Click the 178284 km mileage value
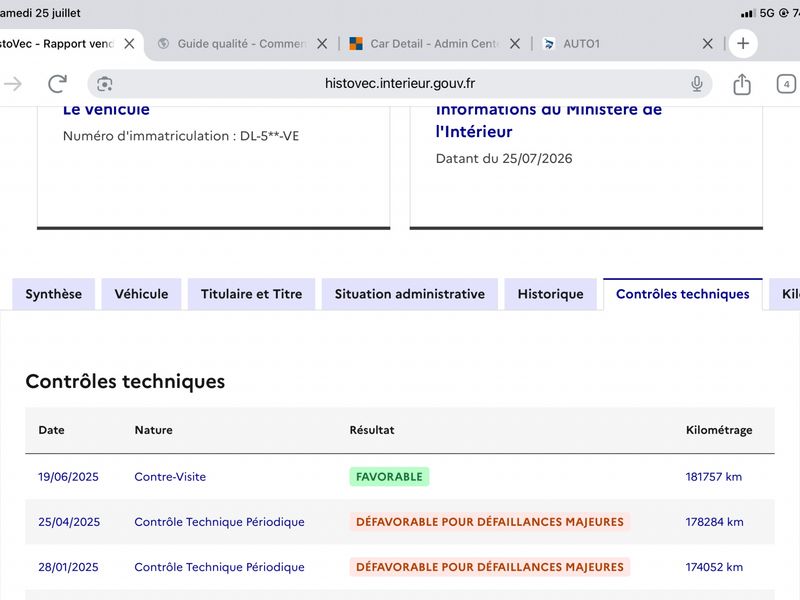Viewport: 800px width, 600px height. (714, 522)
